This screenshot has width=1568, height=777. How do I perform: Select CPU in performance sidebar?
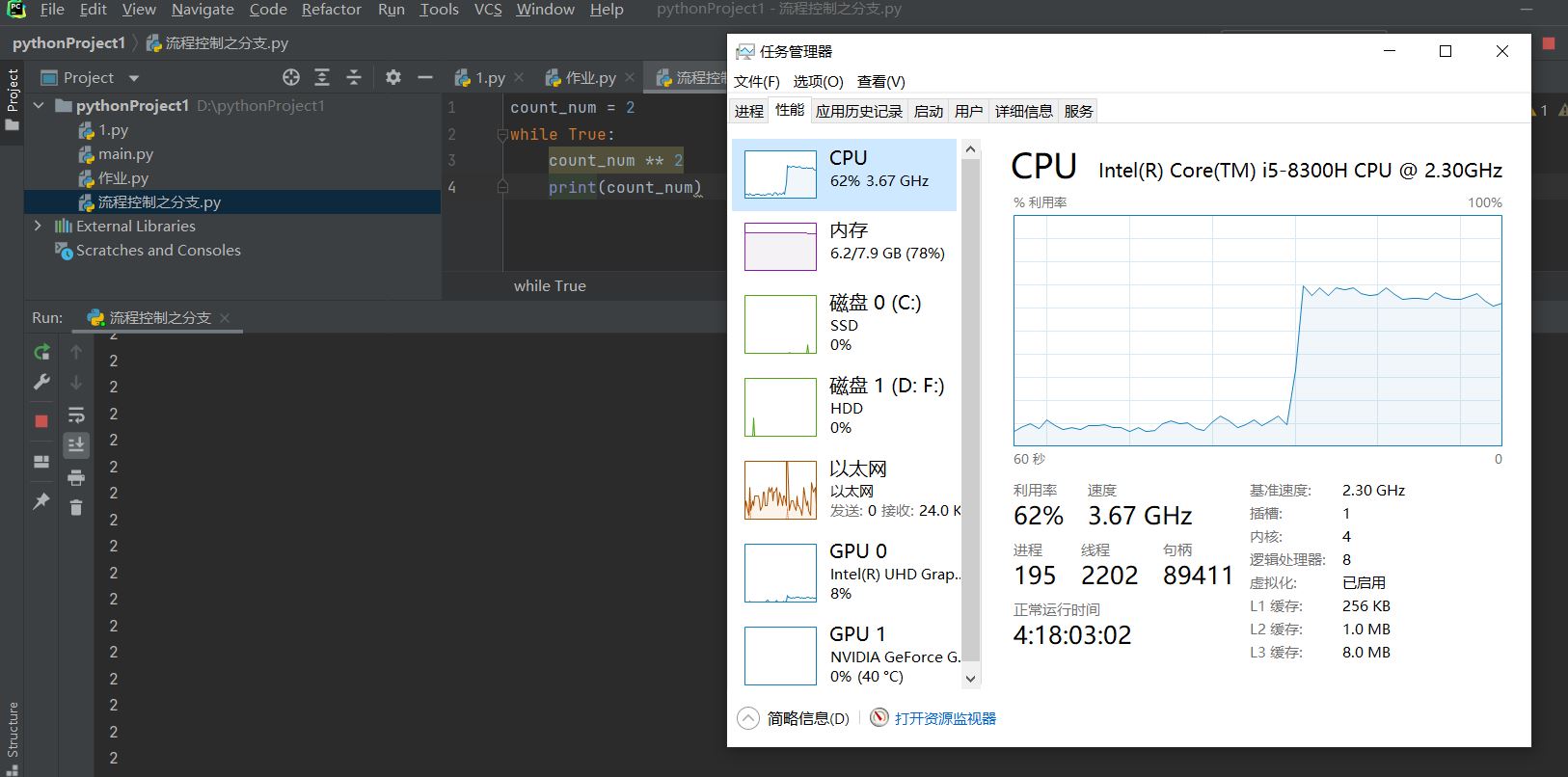[845, 174]
